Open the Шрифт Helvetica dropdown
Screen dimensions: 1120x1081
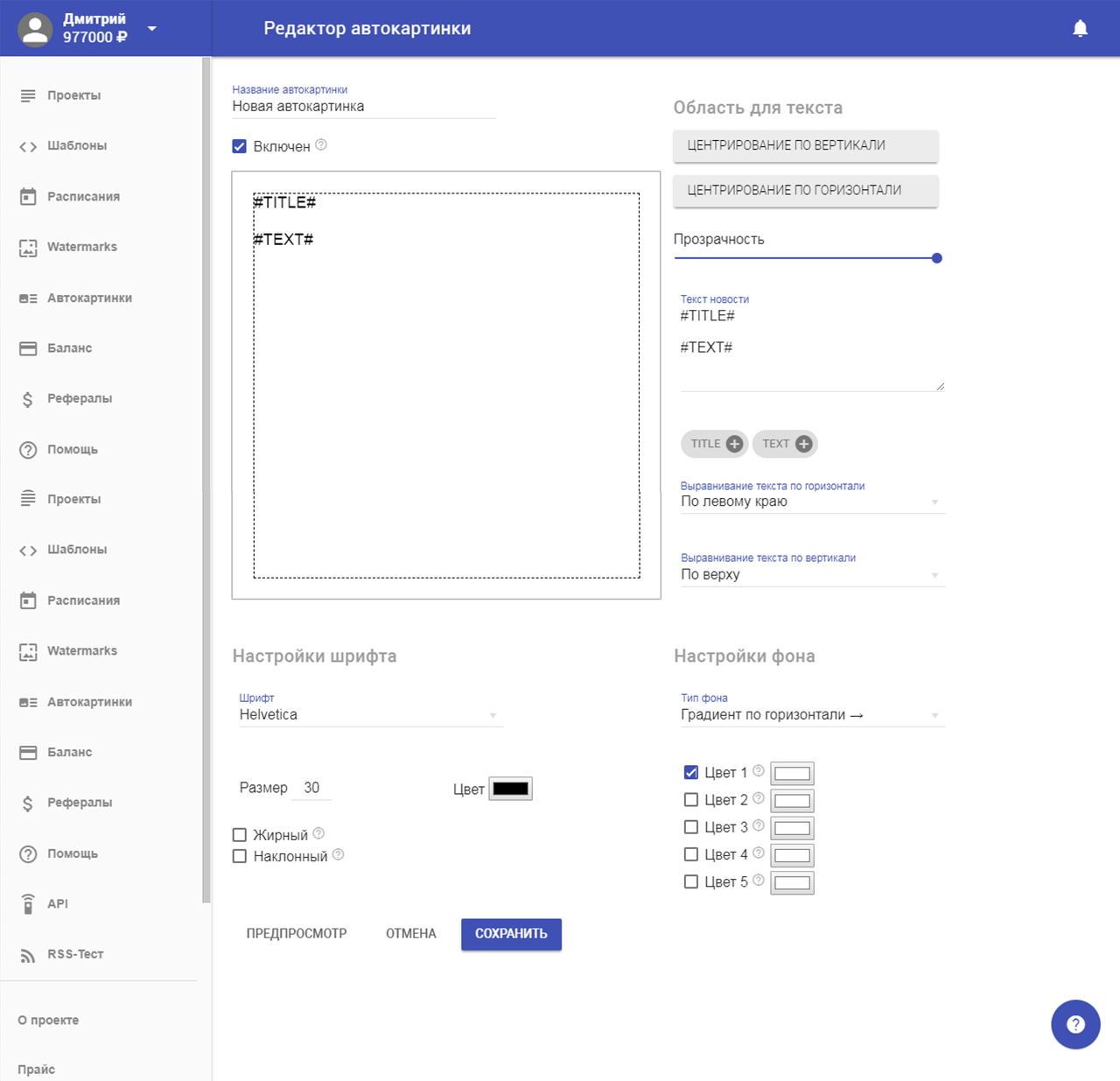tap(370, 715)
